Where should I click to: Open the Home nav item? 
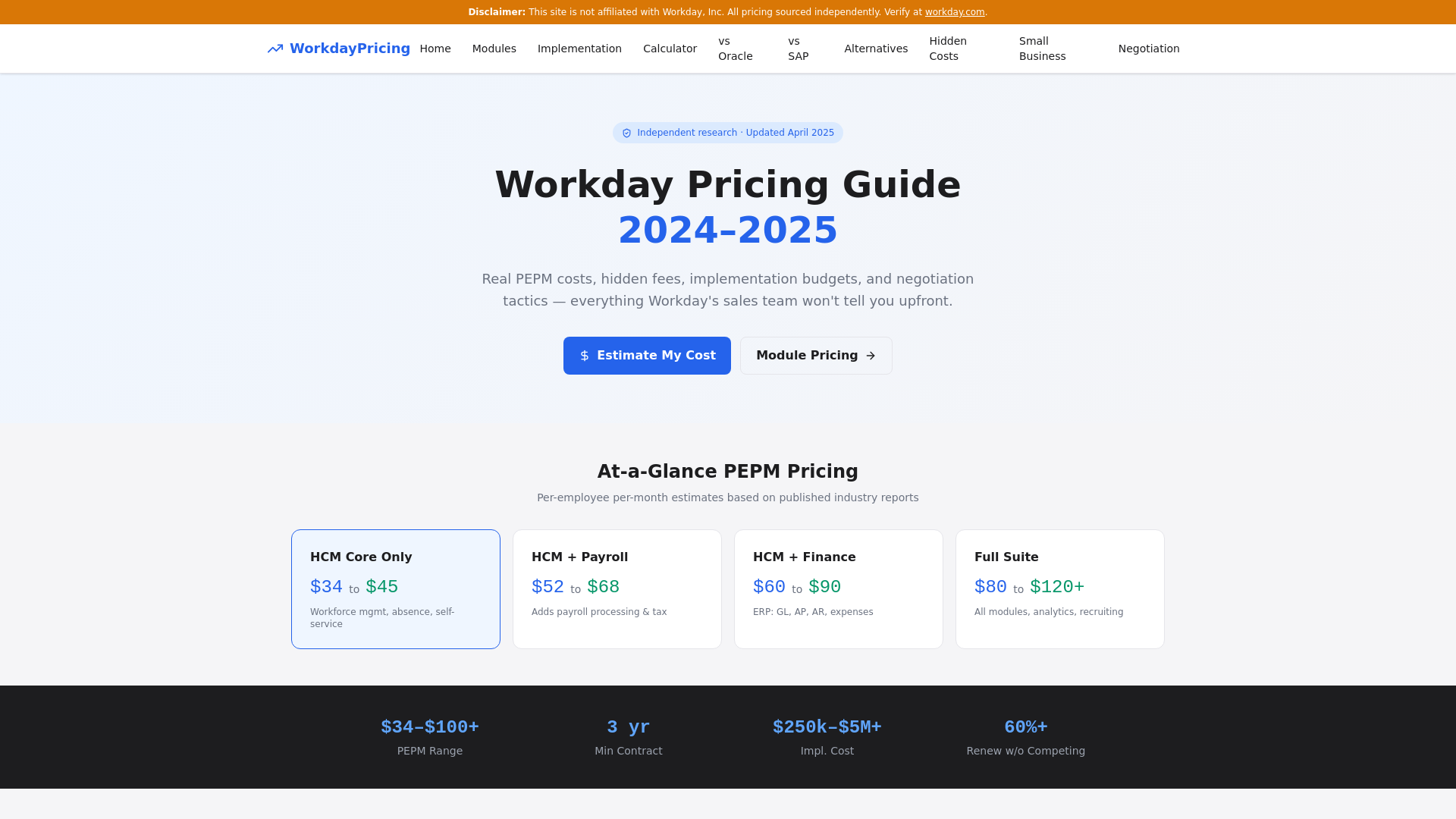(435, 49)
